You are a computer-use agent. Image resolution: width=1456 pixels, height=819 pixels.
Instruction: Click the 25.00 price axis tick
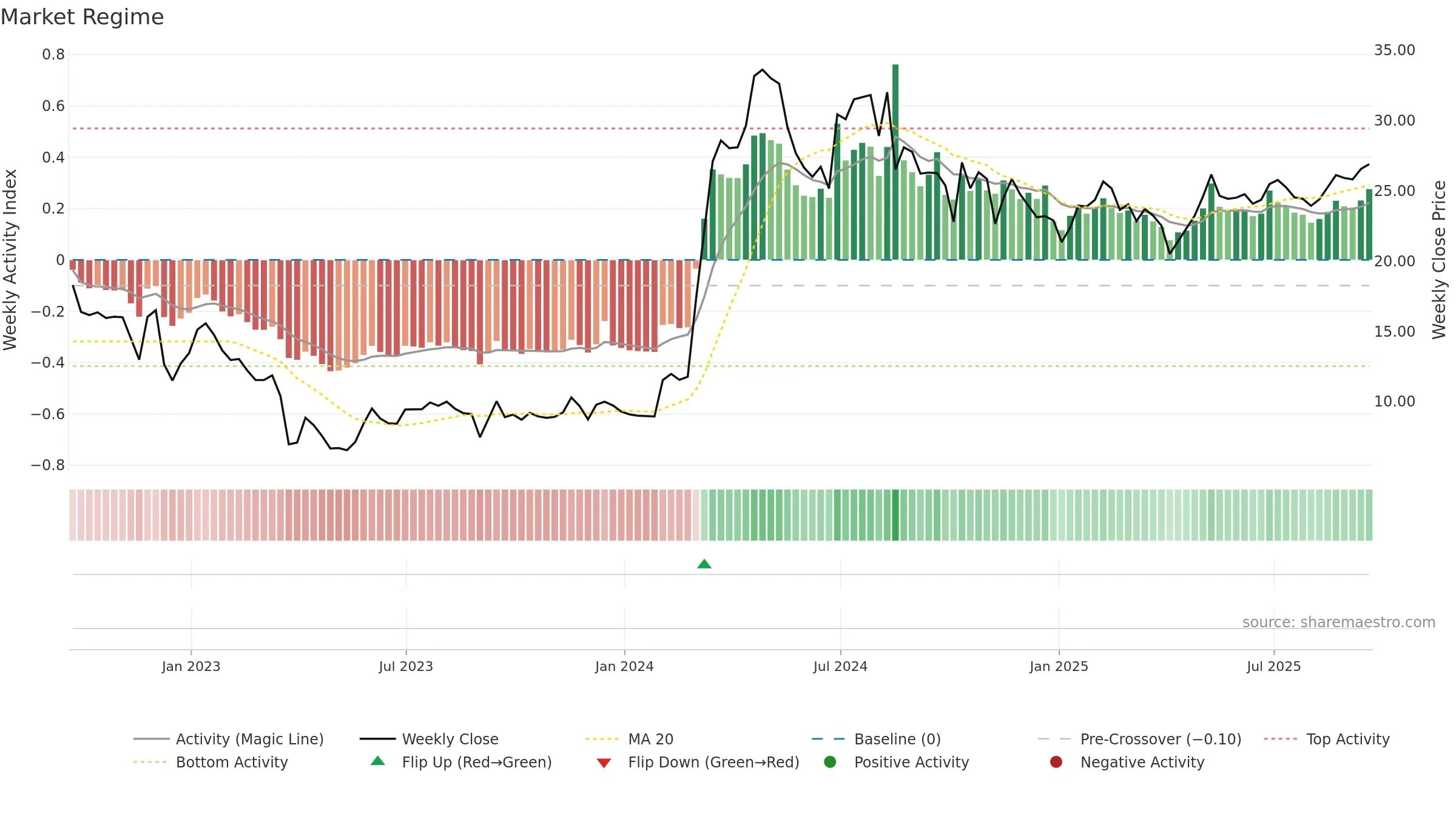coord(1395,191)
